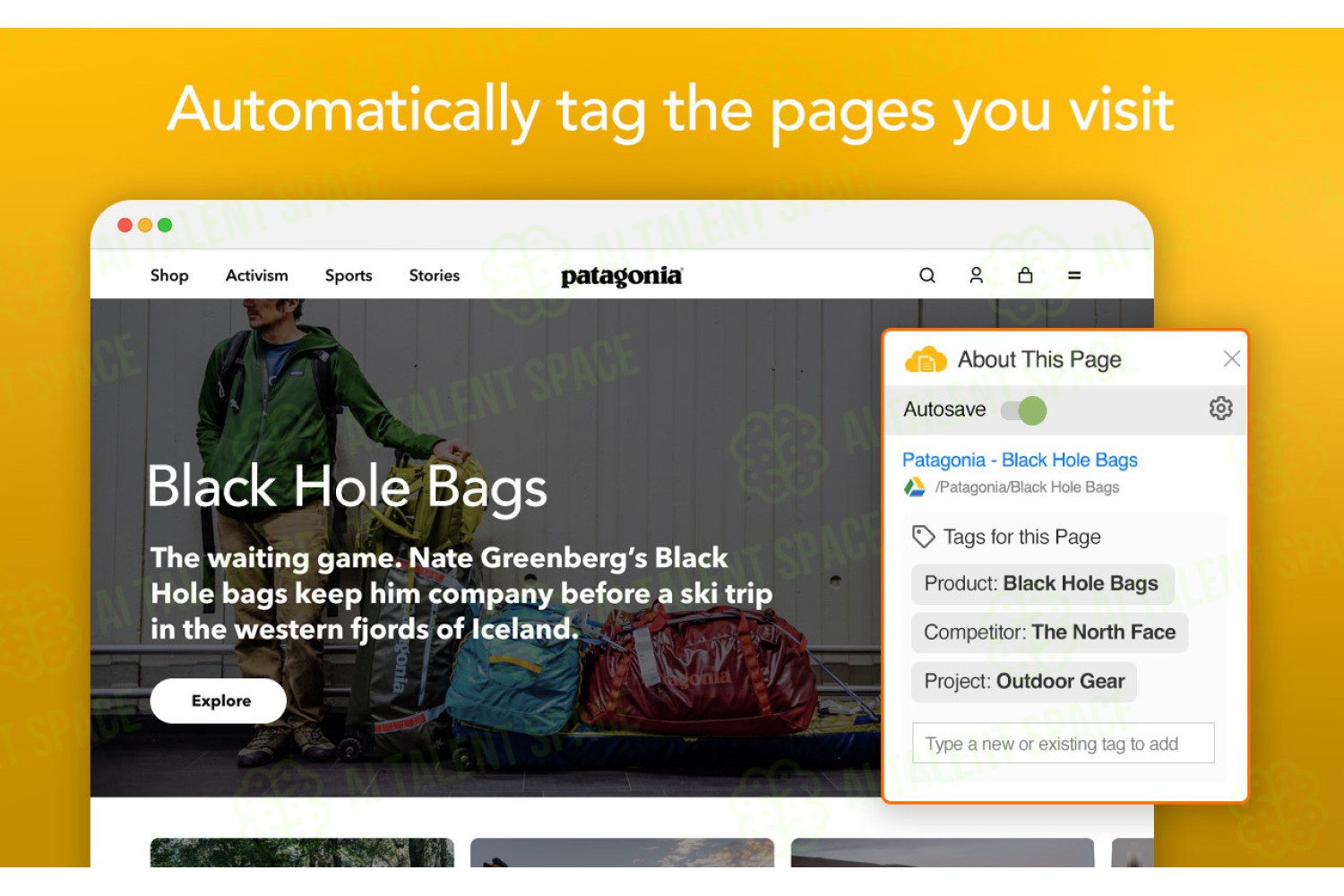
Task: Open the Sports menu
Action: pyautogui.click(x=349, y=276)
